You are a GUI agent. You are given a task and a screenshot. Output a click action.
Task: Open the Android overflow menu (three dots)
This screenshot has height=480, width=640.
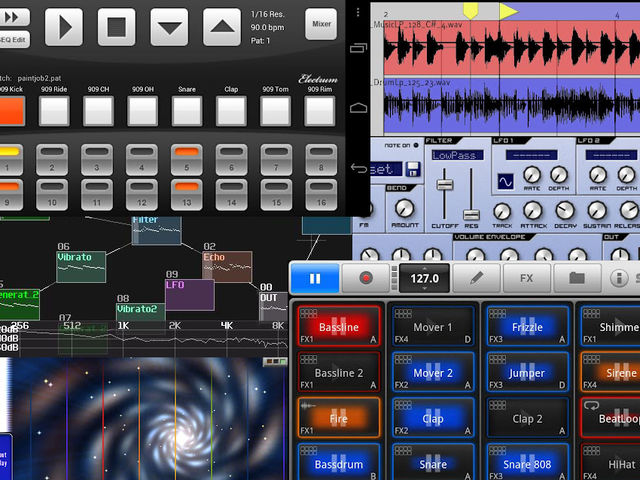[x=358, y=12]
